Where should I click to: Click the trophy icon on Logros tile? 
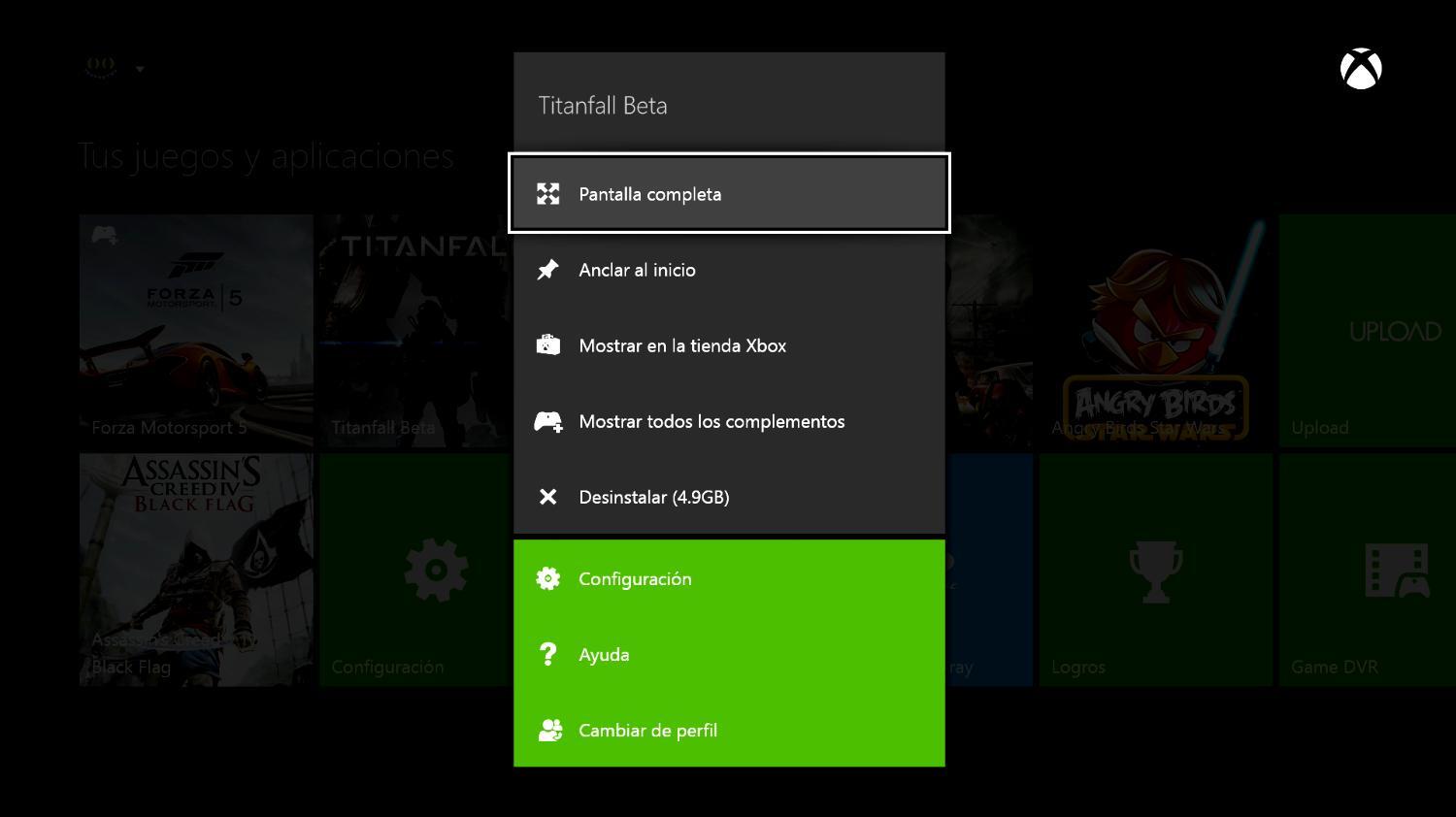[1155, 572]
